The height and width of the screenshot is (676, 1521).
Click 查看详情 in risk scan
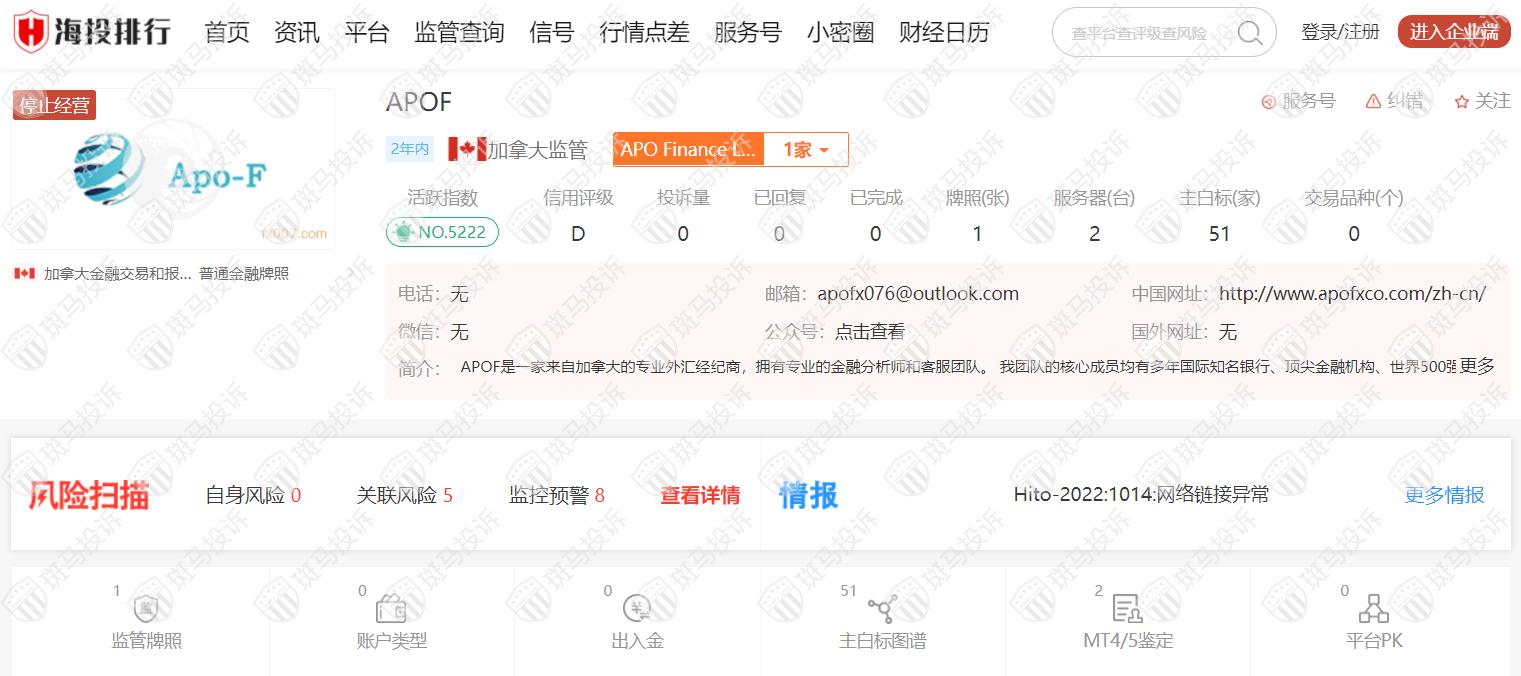coord(700,495)
